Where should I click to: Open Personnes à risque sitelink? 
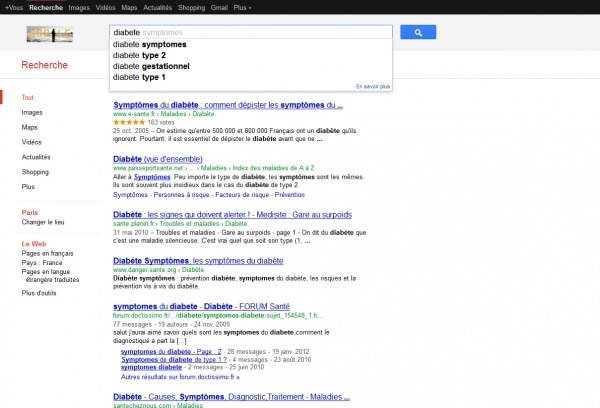181,195
